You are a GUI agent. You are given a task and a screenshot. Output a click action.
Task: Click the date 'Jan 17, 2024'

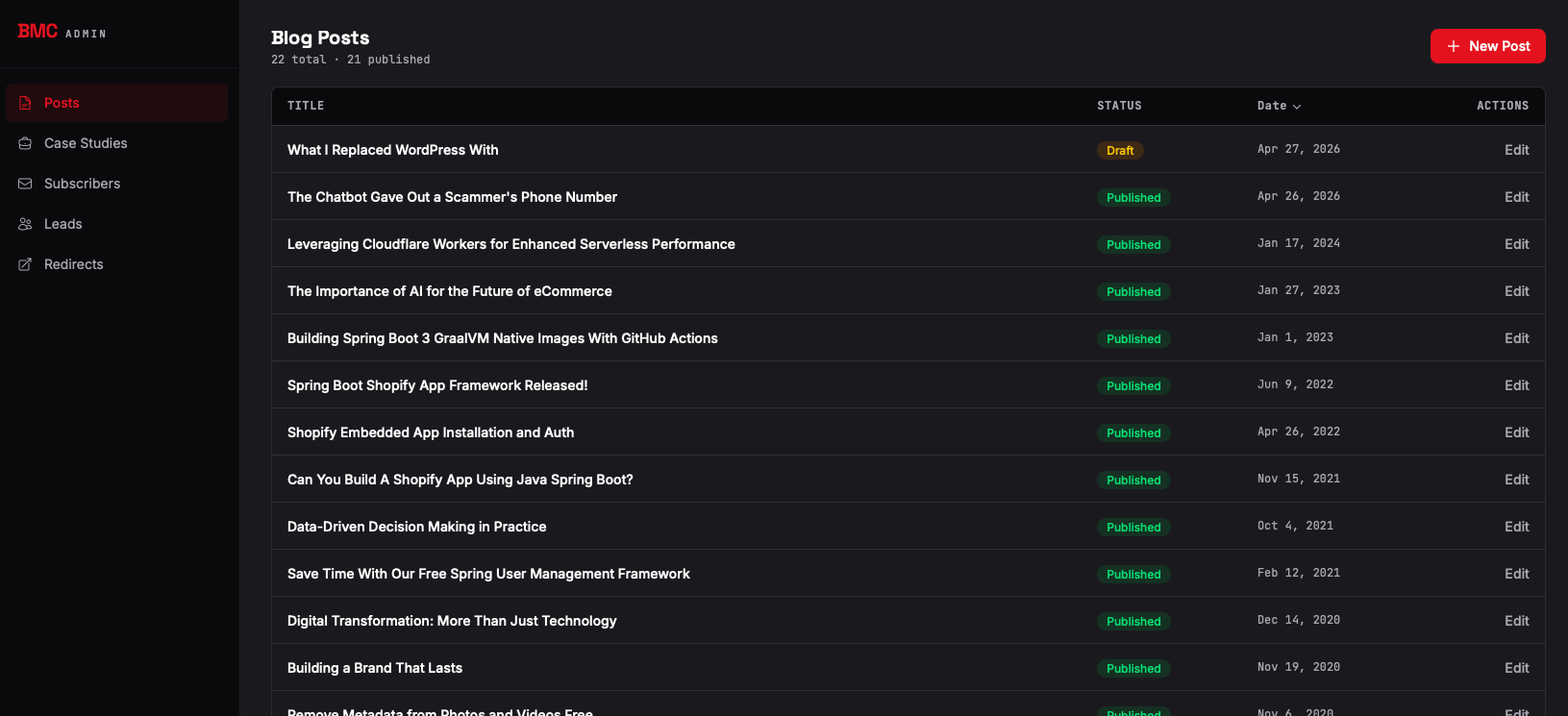1298,243
